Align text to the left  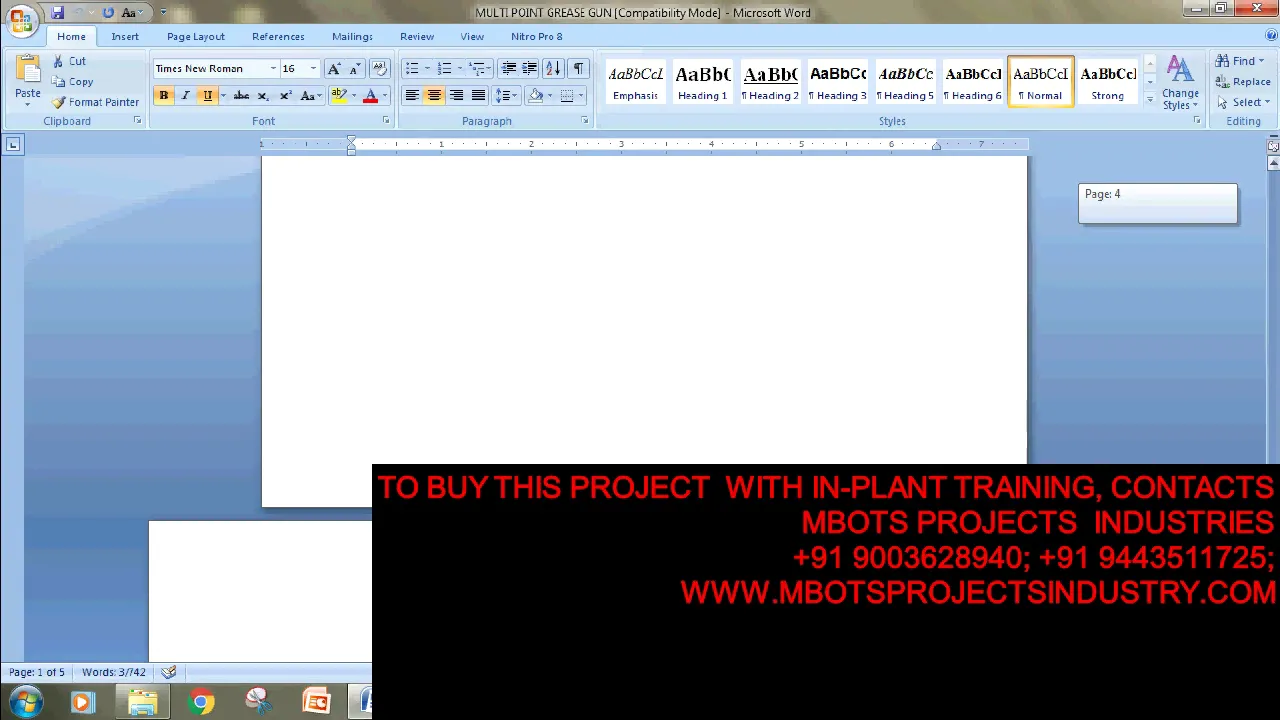pyautogui.click(x=412, y=96)
